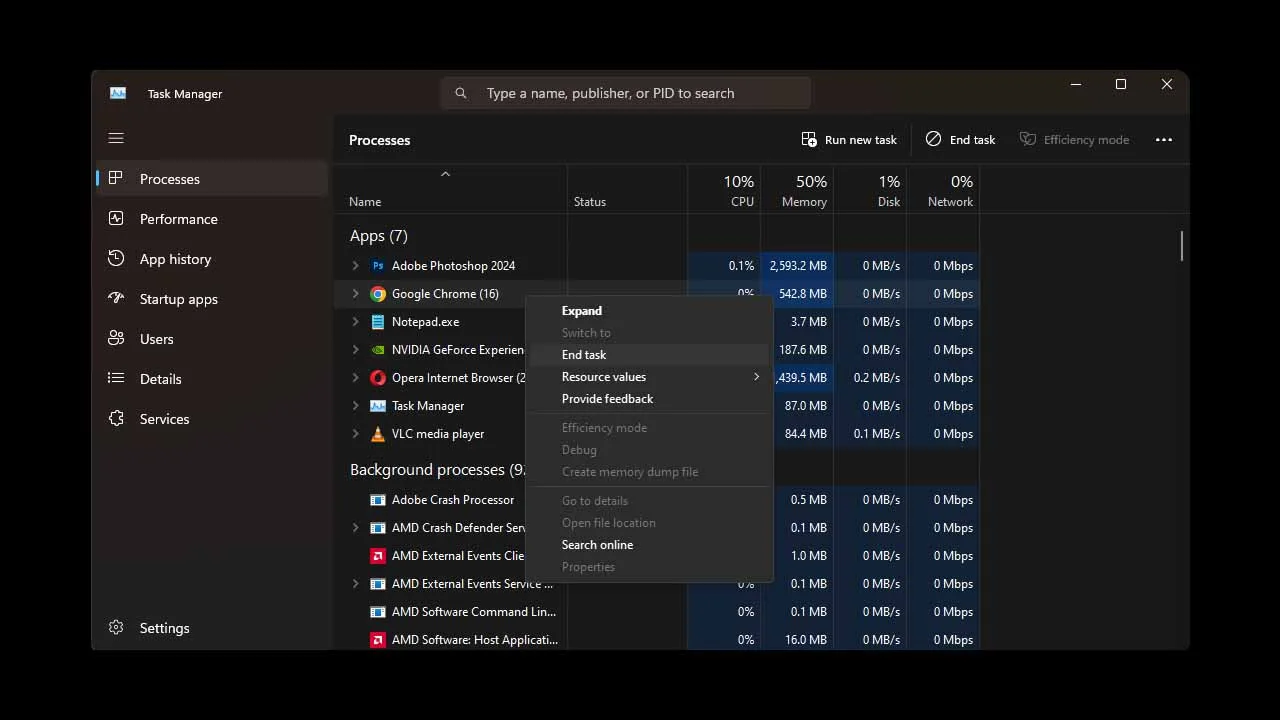This screenshot has width=1280, height=720.
Task: Click the AMD External Events Client icon
Action: 378,556
